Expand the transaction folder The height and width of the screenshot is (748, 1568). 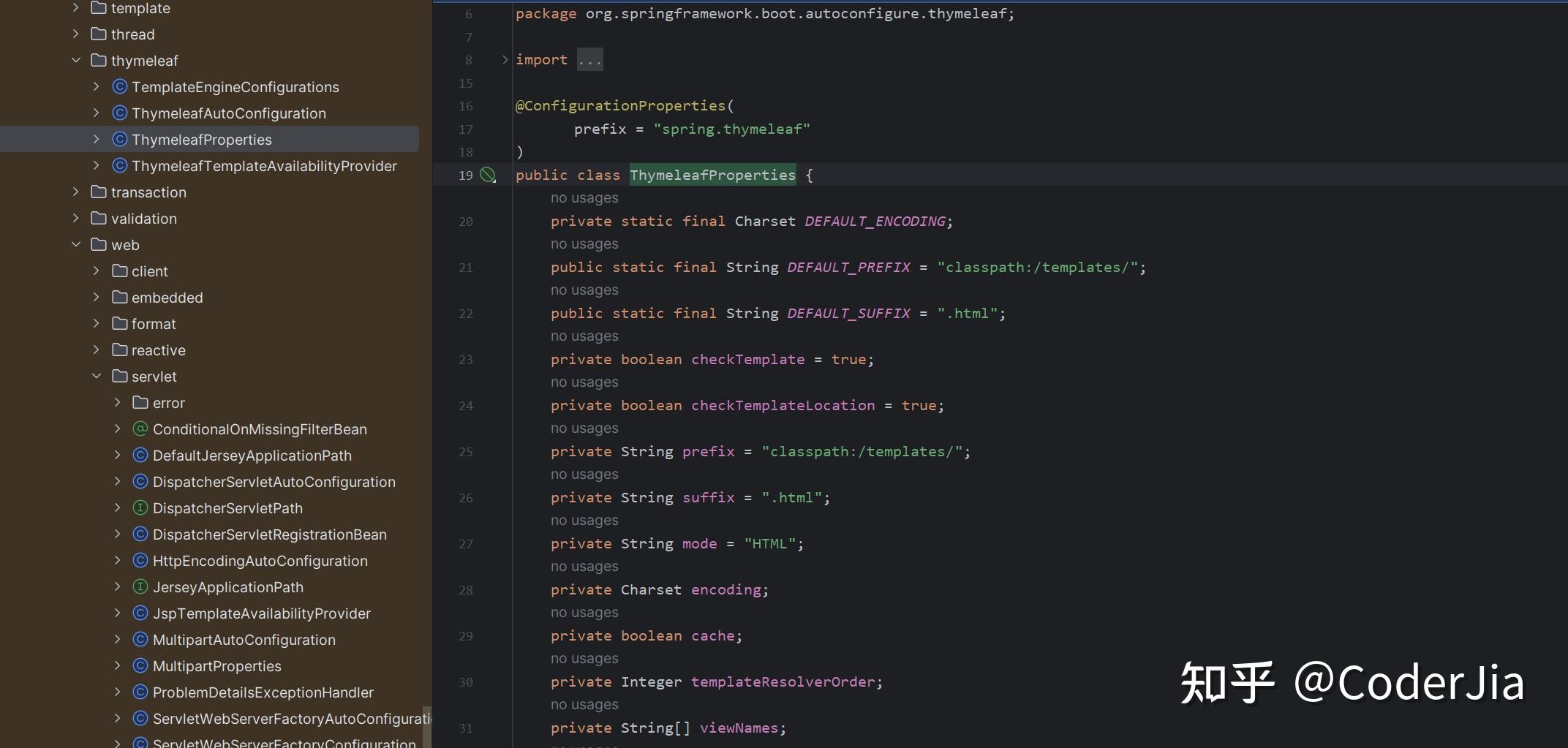[76, 192]
